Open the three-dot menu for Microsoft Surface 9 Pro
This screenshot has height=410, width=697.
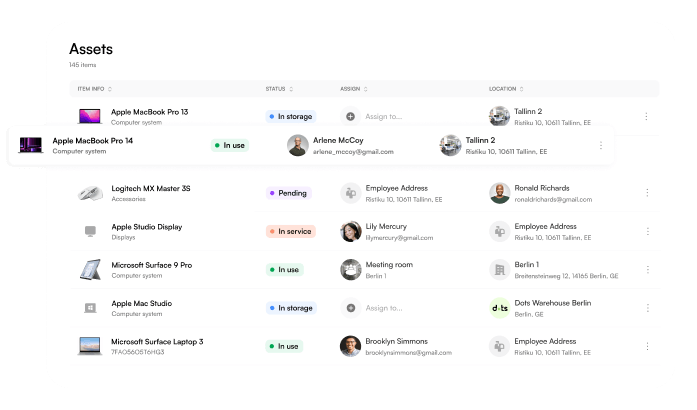click(x=648, y=269)
